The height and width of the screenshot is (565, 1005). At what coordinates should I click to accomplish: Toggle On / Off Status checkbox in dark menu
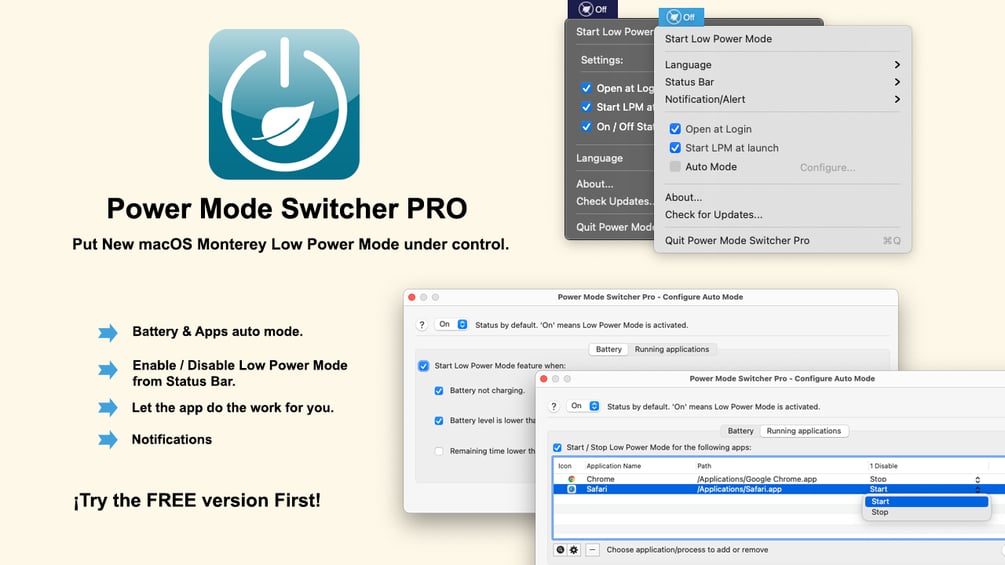(x=586, y=126)
